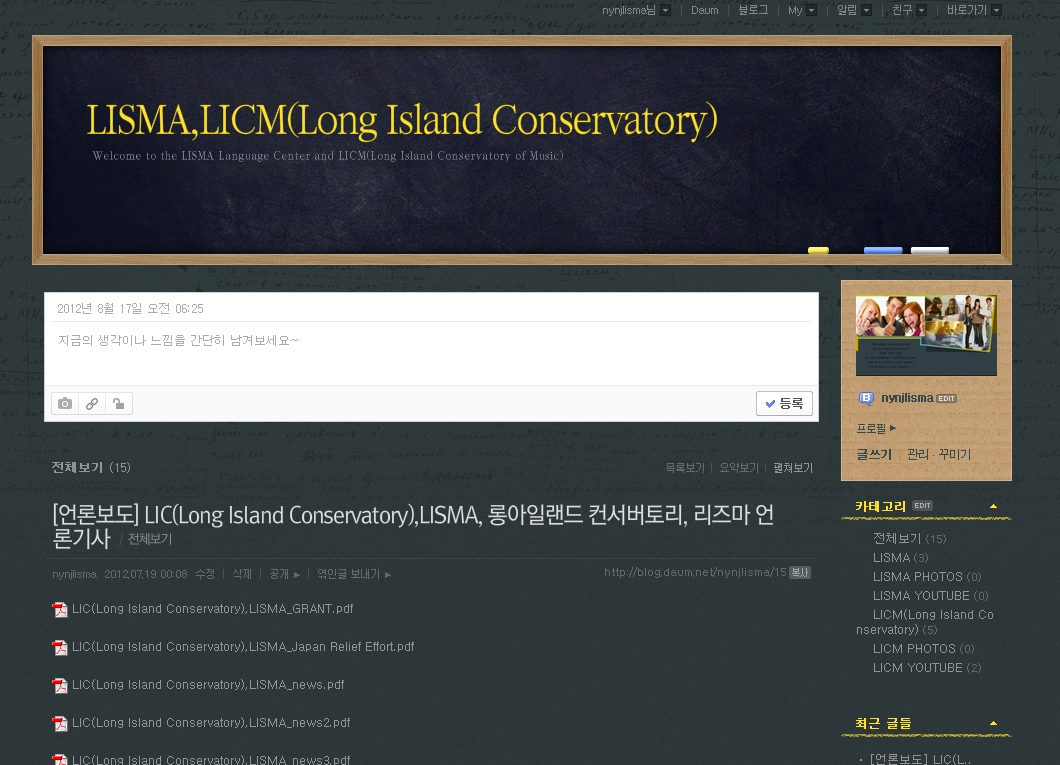Collapse the 카테고리 section arrow
Image resolution: width=1060 pixels, height=765 pixels.
point(993,505)
